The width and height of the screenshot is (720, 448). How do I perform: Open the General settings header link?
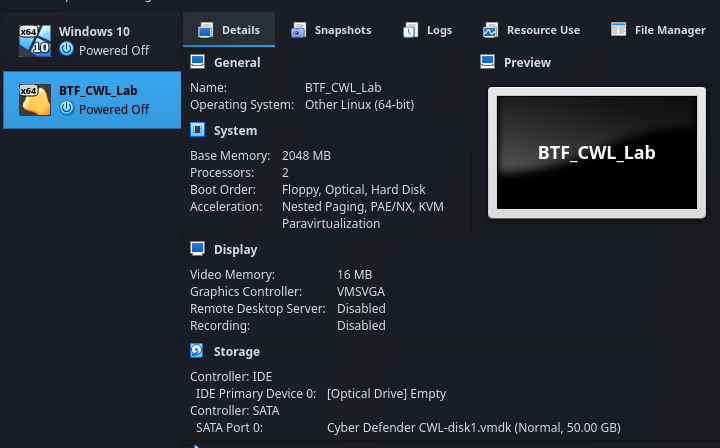(x=237, y=62)
